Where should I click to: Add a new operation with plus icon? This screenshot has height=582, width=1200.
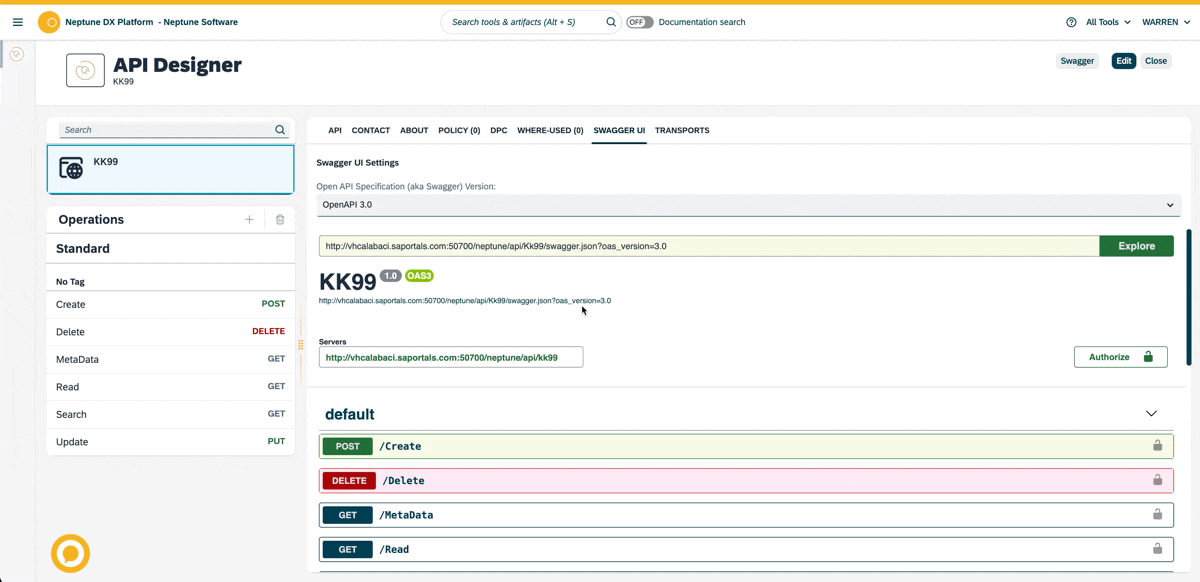click(249, 220)
